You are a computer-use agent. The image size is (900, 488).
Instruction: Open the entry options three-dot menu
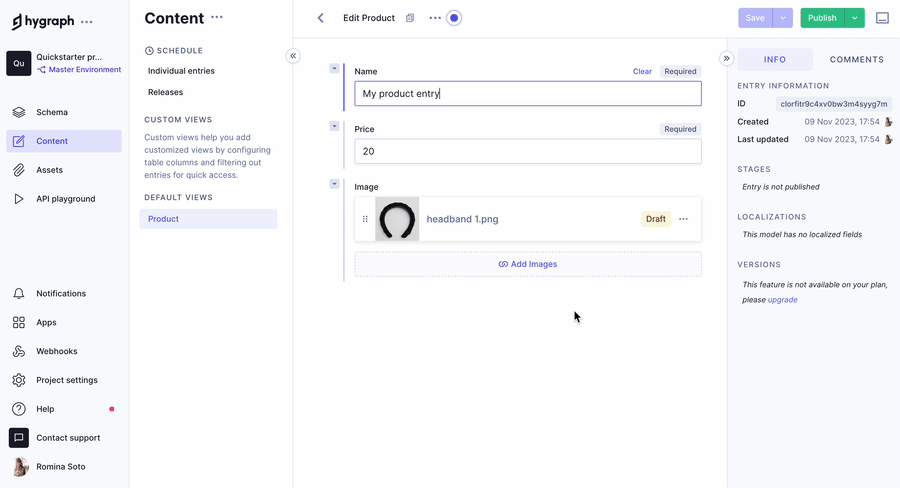(434, 18)
